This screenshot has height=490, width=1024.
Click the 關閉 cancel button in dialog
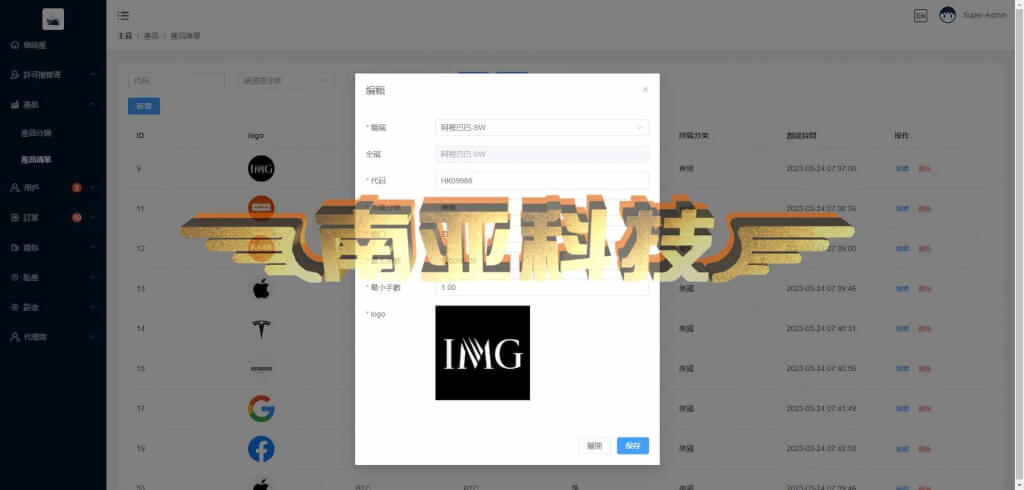[x=594, y=446]
